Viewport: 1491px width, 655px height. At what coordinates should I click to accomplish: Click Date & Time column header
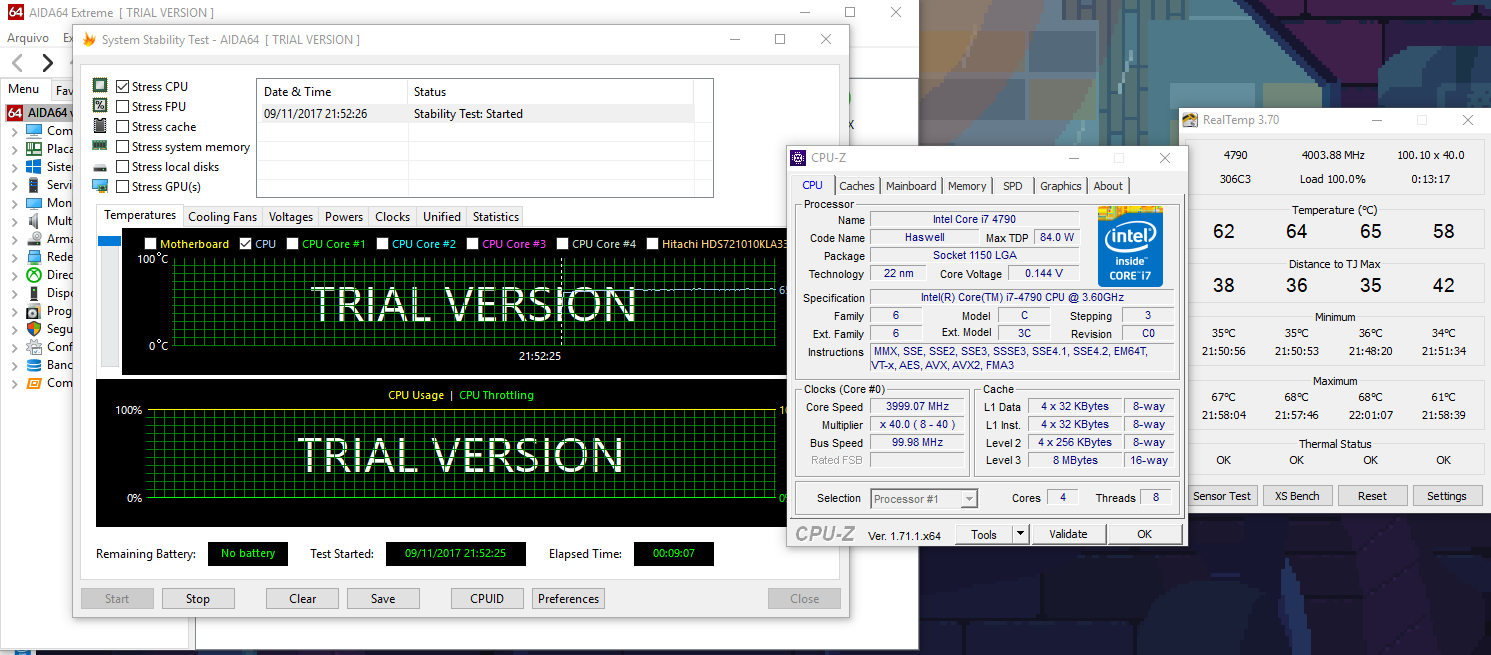pyautogui.click(x=332, y=92)
